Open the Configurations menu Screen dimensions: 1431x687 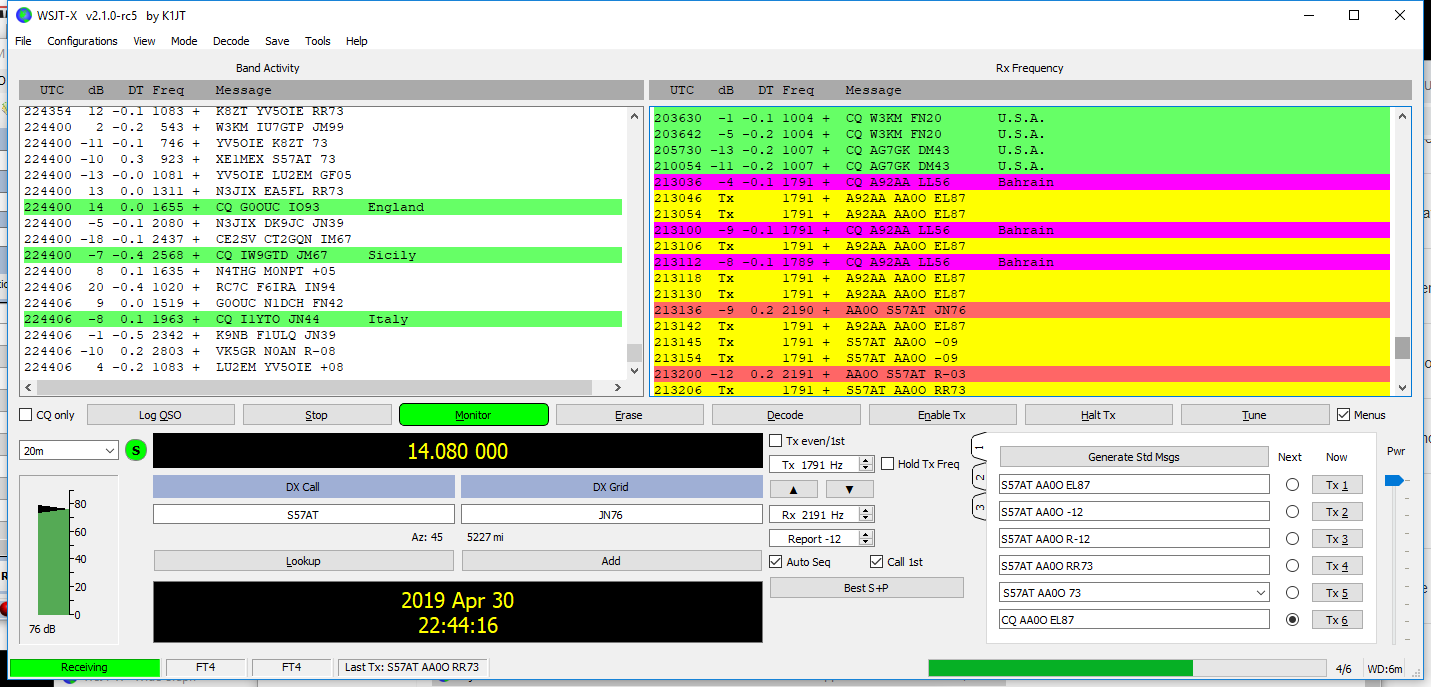pyautogui.click(x=82, y=41)
